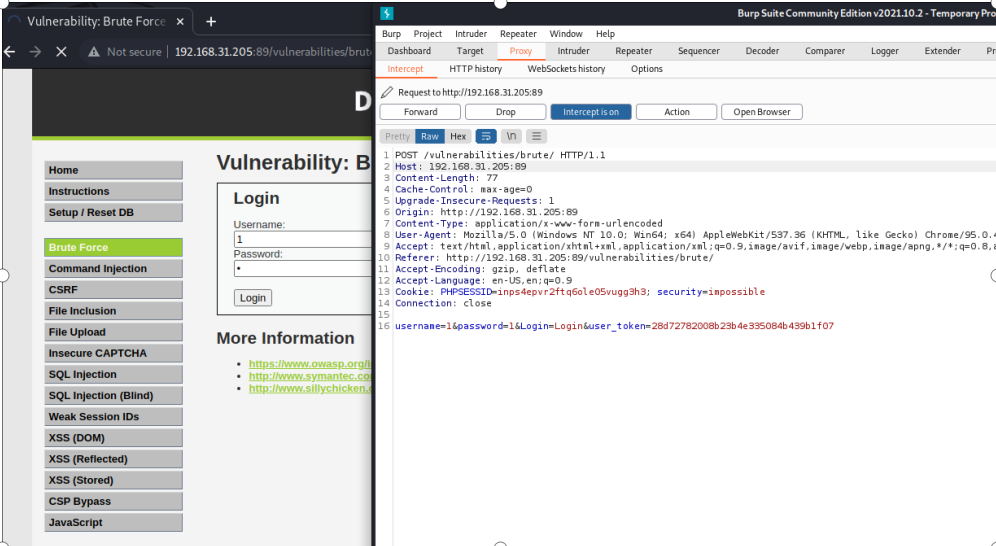
Task: Click the PHPSESSID cookie line
Action: tap(580, 292)
